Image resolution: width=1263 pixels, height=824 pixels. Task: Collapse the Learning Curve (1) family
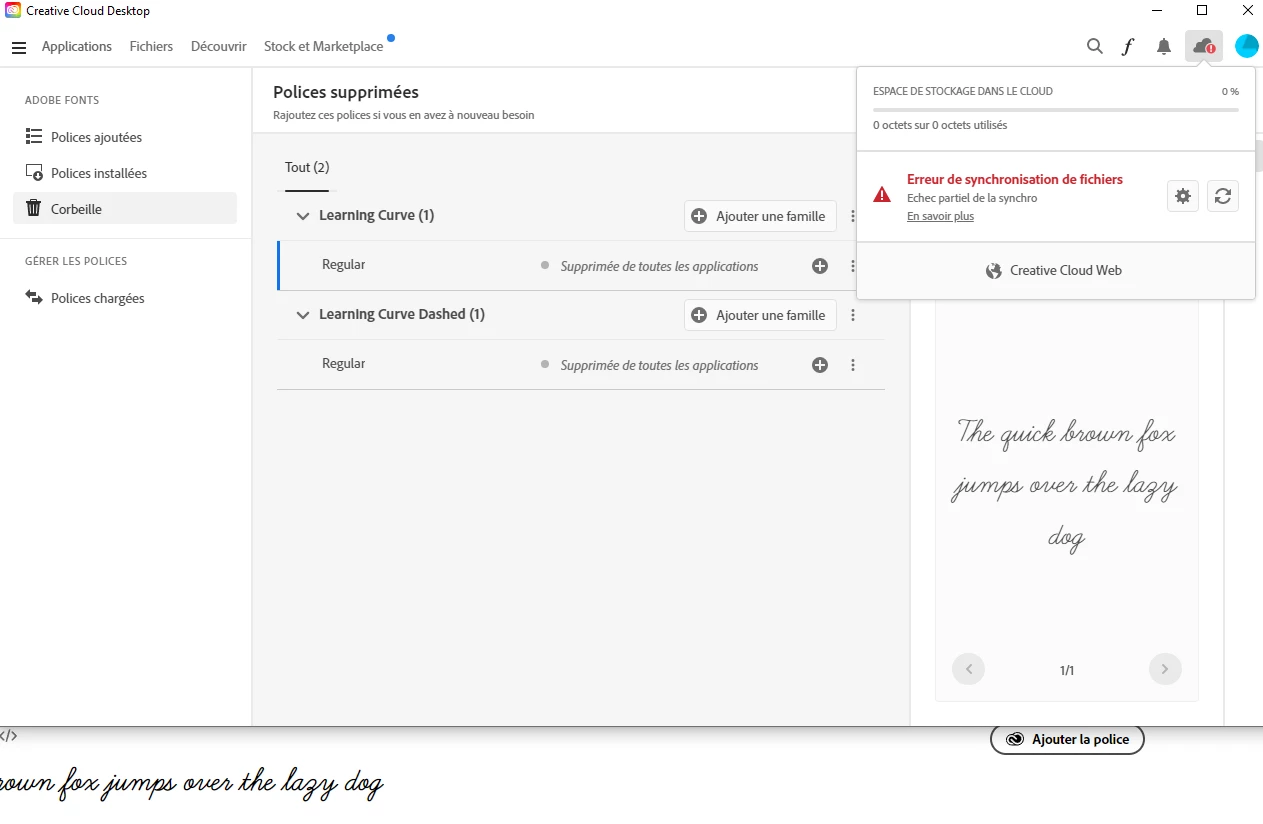click(303, 216)
